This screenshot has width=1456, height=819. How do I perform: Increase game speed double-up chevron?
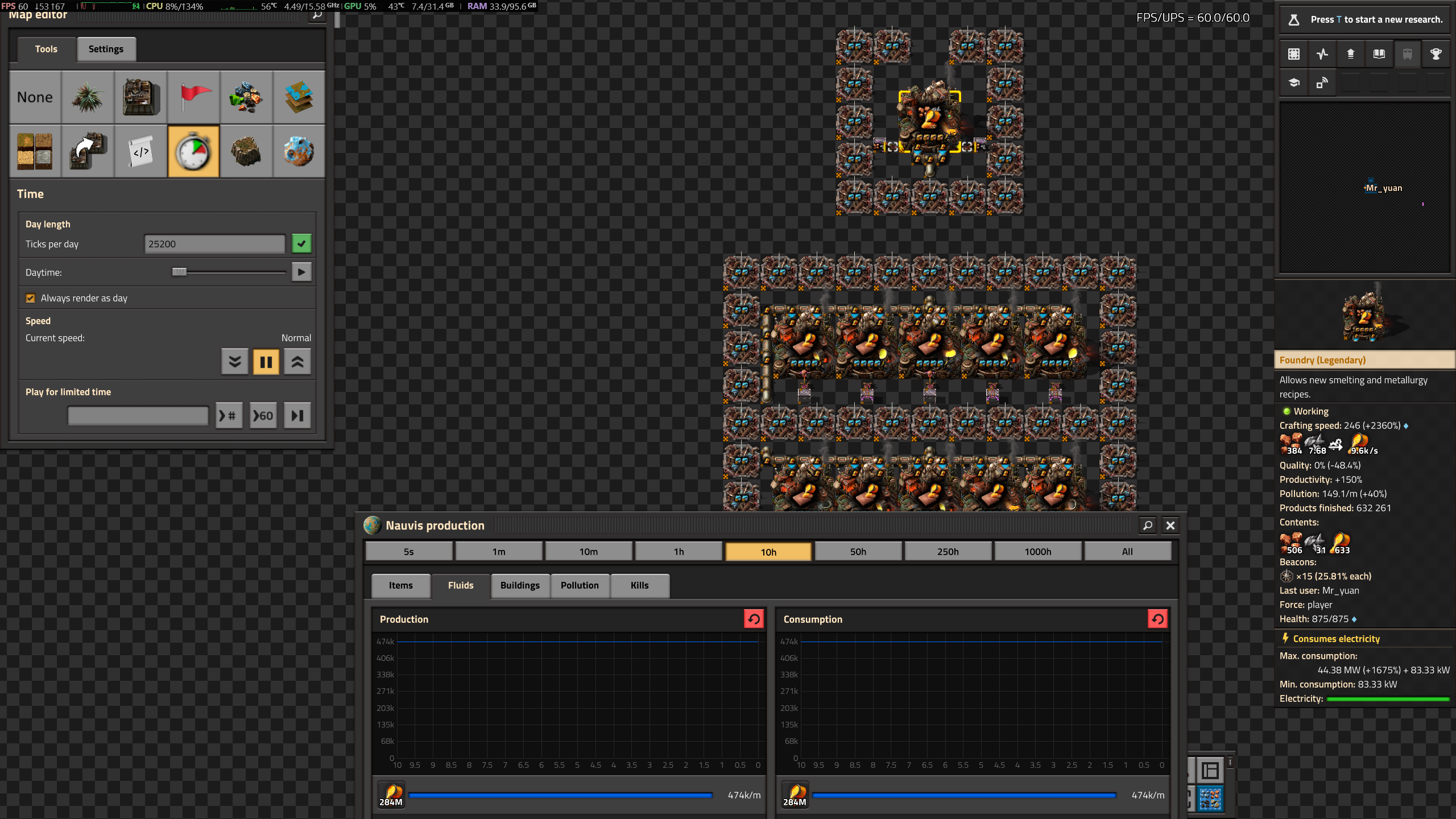coord(297,362)
